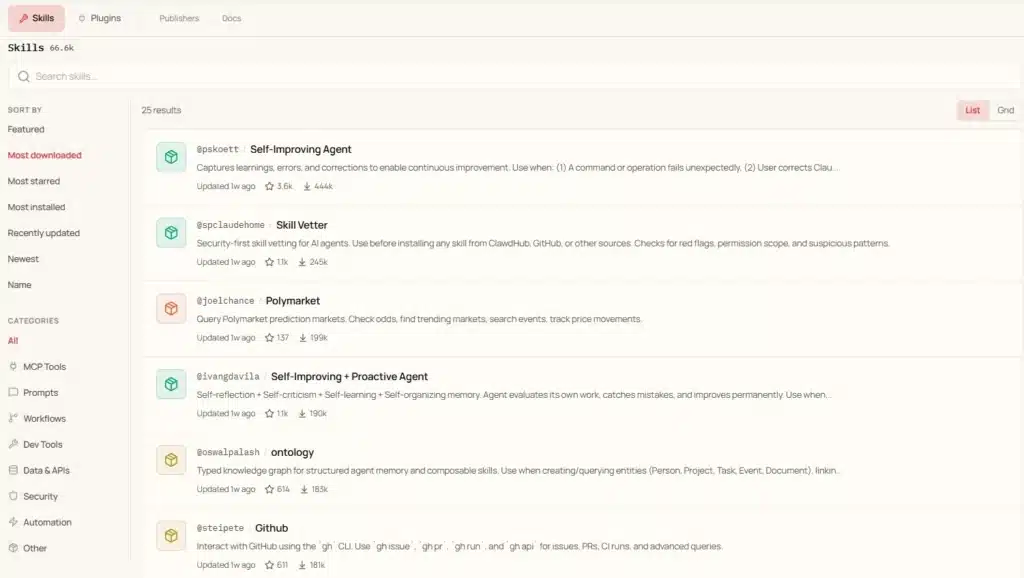View publisher @joelchance

225,301
